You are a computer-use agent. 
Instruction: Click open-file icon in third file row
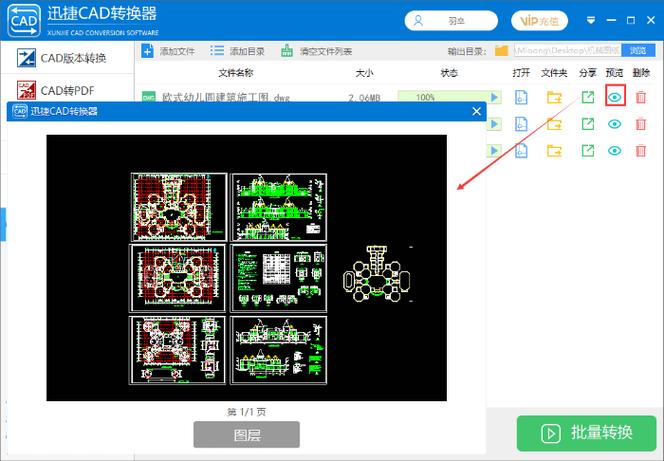point(521,151)
